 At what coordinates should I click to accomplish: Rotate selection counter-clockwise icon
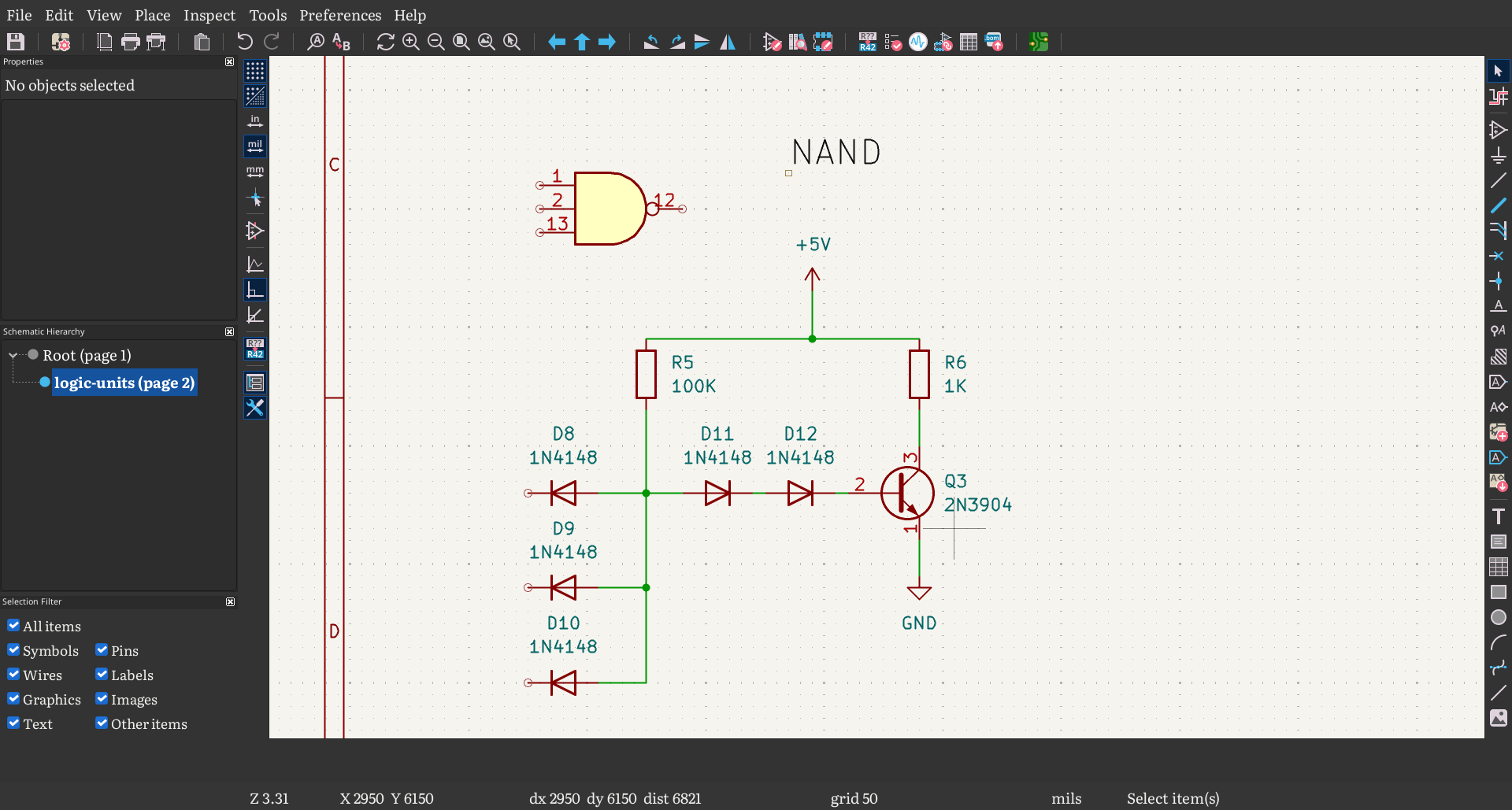(651, 42)
